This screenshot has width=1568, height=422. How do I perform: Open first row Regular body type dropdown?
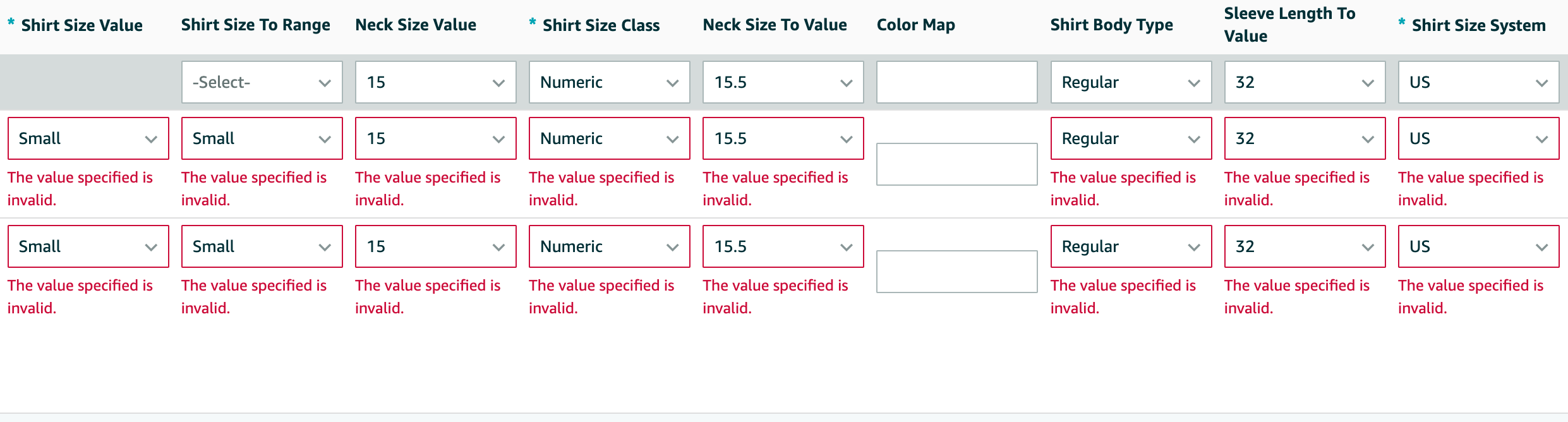pyautogui.click(x=1131, y=138)
